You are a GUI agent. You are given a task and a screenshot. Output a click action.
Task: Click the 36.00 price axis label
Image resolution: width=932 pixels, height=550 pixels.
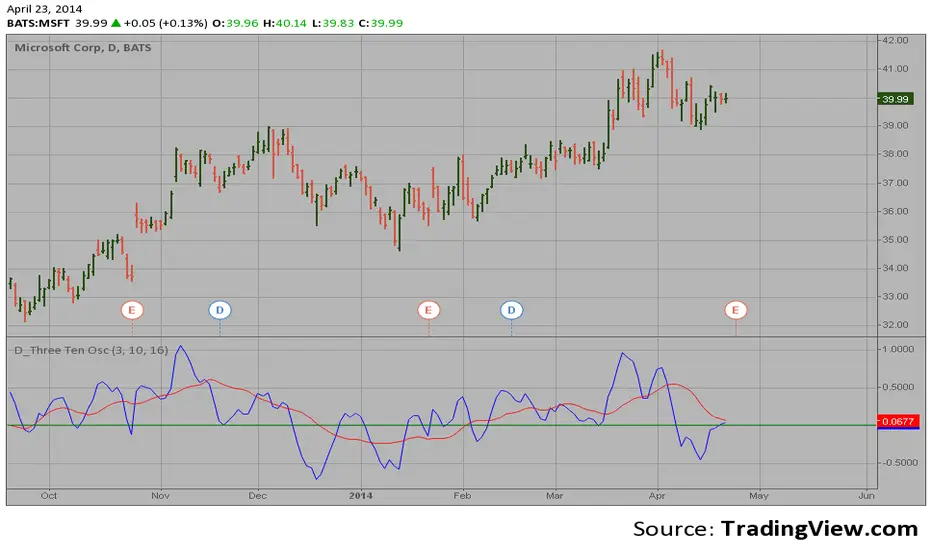click(x=896, y=211)
